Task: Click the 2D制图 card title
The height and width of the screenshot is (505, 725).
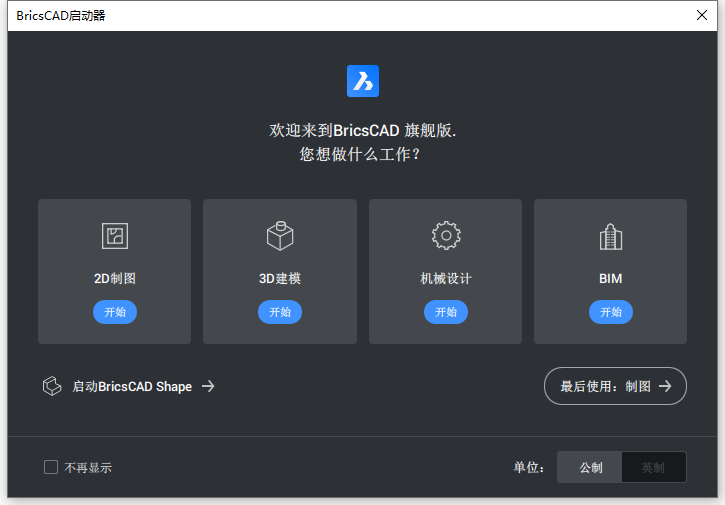Action: click(x=115, y=278)
